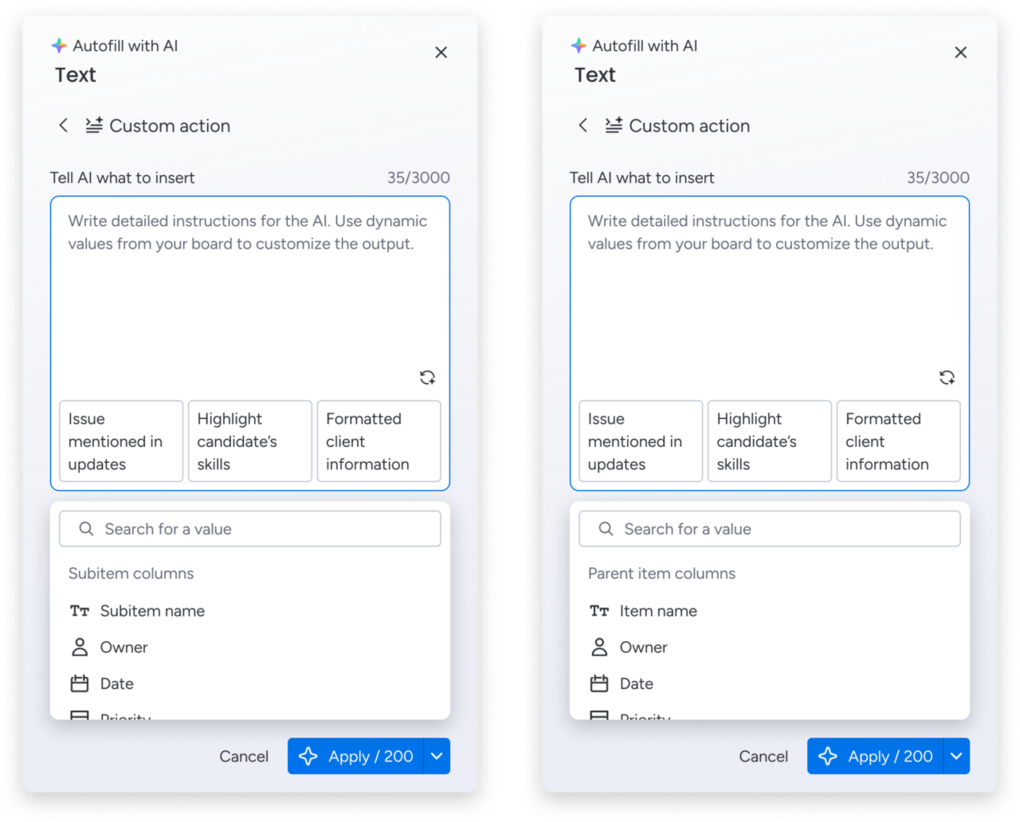Click the search magnifier icon in the left panel
Screen dimensions: 1020x822
pos(86,529)
